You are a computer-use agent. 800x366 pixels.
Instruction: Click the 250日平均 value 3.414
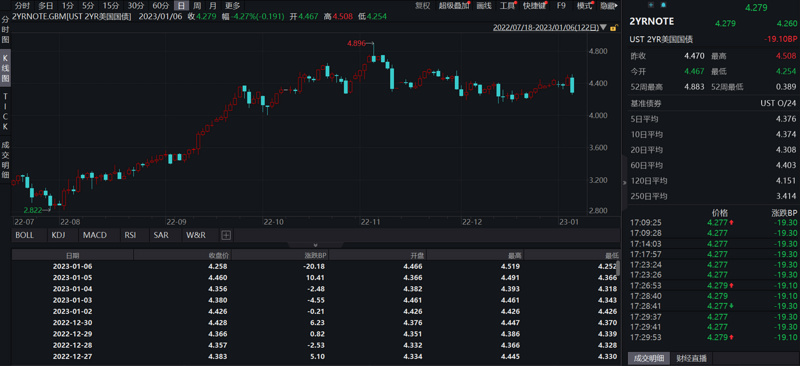tap(786, 196)
